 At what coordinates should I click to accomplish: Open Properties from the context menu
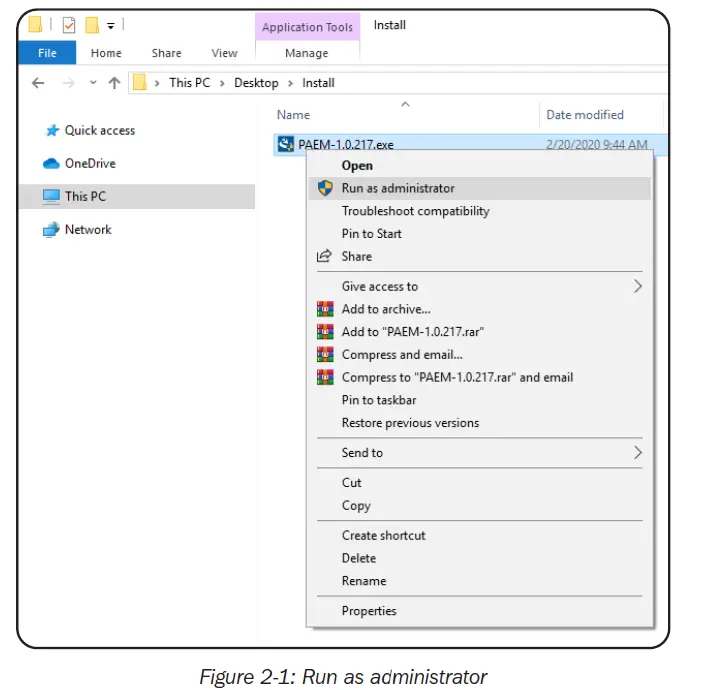coord(479,611)
